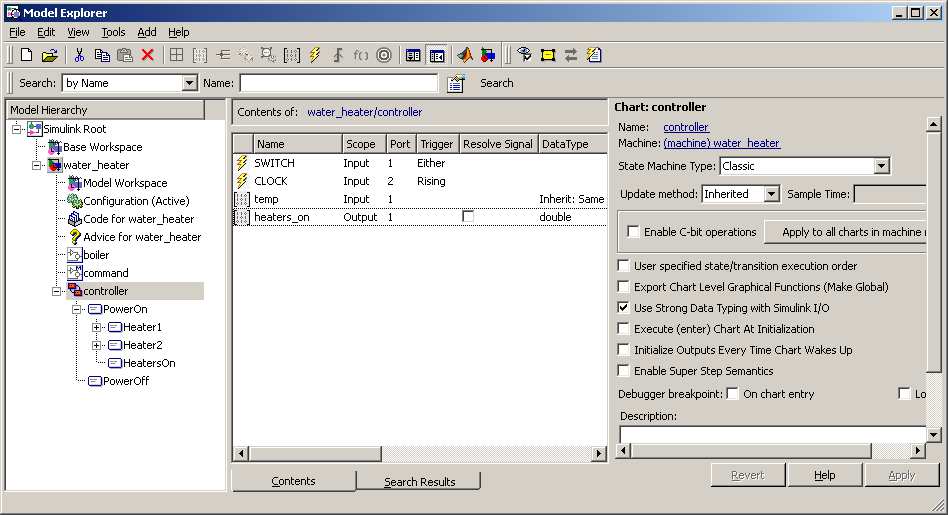Click the Add Event lightning toolbar icon
Screen dimensions: 948x515
click(x=315, y=55)
